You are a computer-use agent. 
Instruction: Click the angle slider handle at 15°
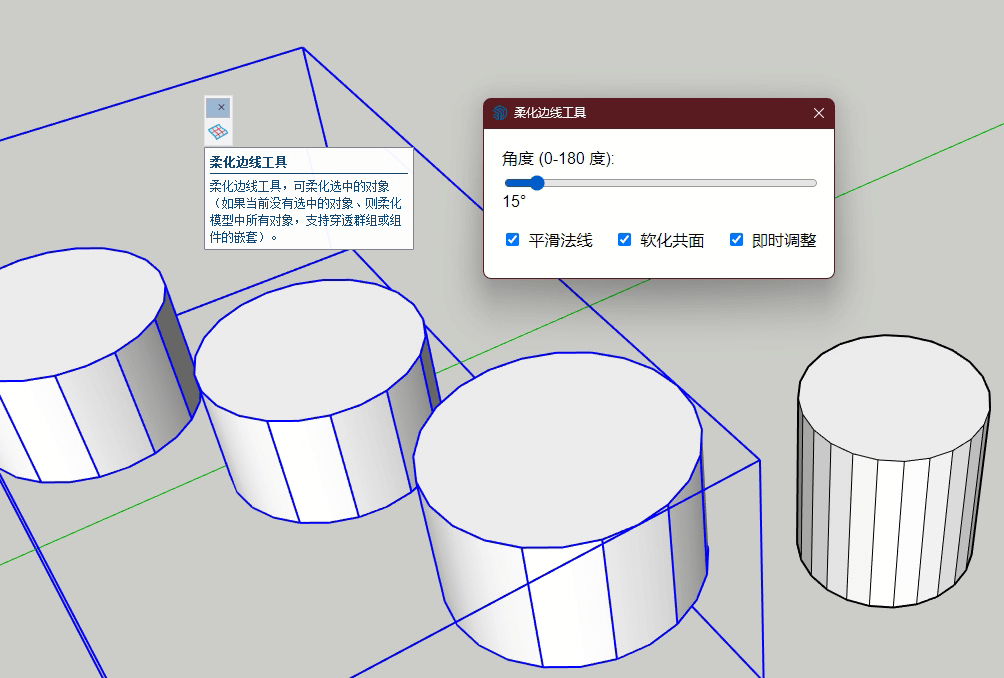[x=537, y=183]
